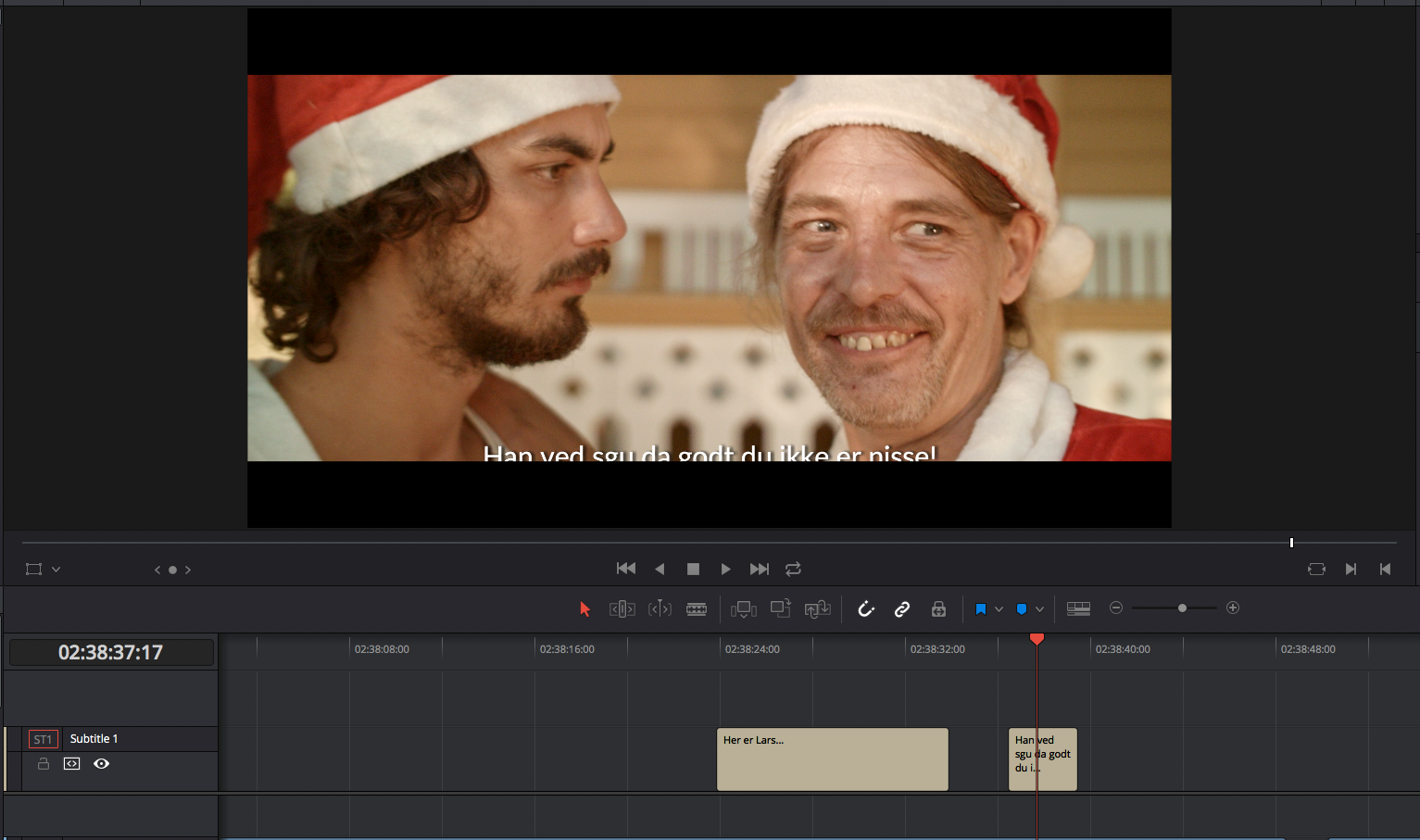1420x840 pixels.
Task: Open the marker color dropdown arrow
Action: (x=1039, y=608)
